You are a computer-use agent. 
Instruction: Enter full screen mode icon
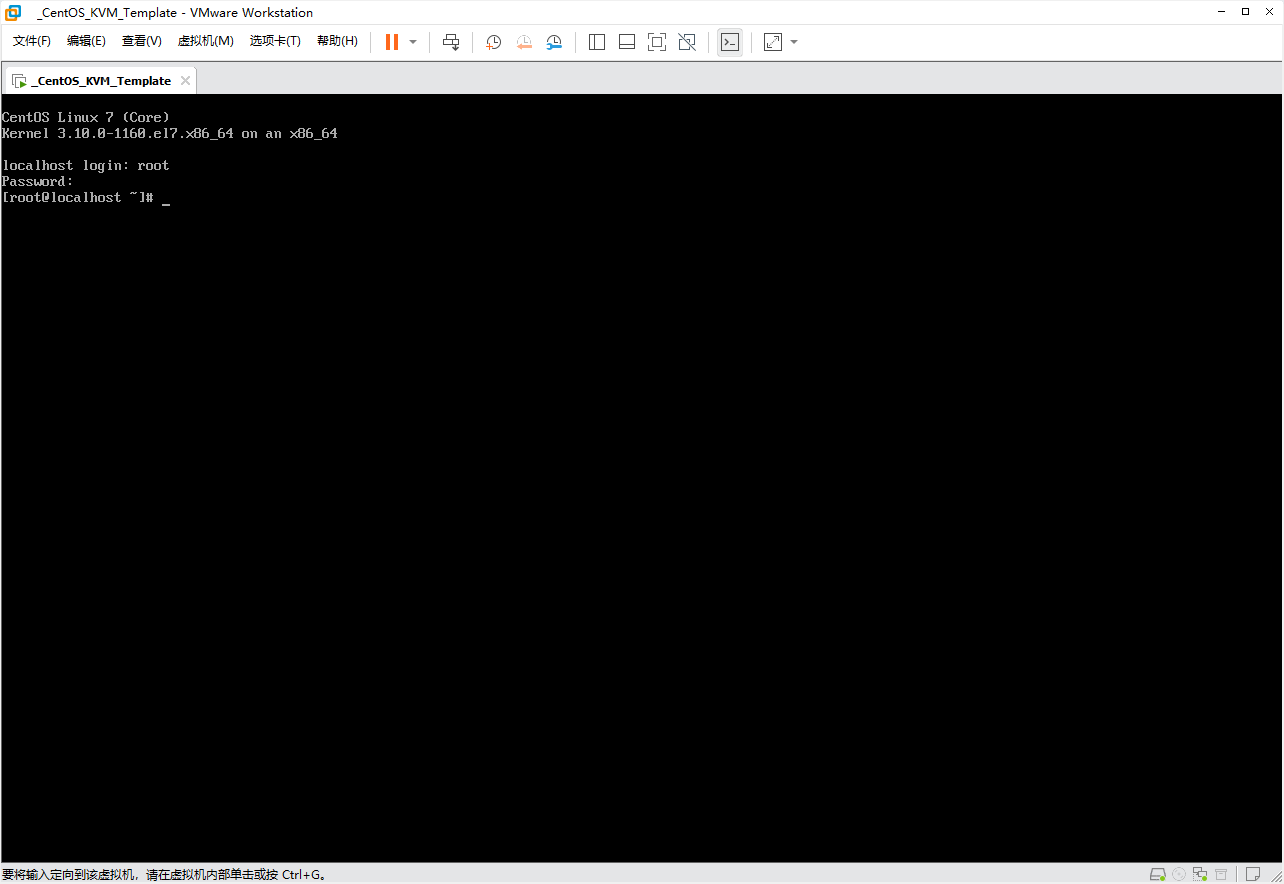(x=657, y=42)
